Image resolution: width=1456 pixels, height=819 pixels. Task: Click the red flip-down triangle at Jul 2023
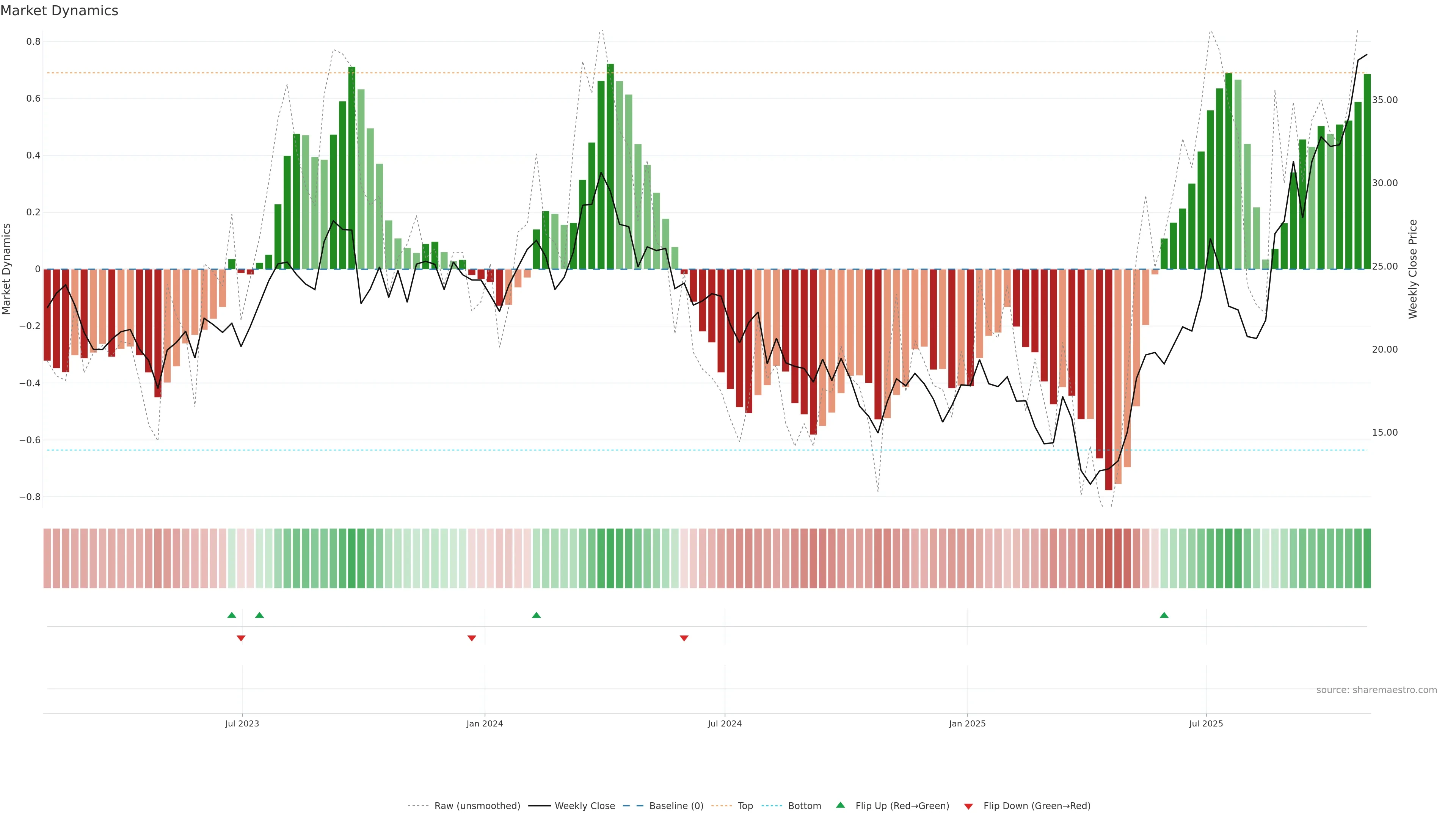point(241,638)
